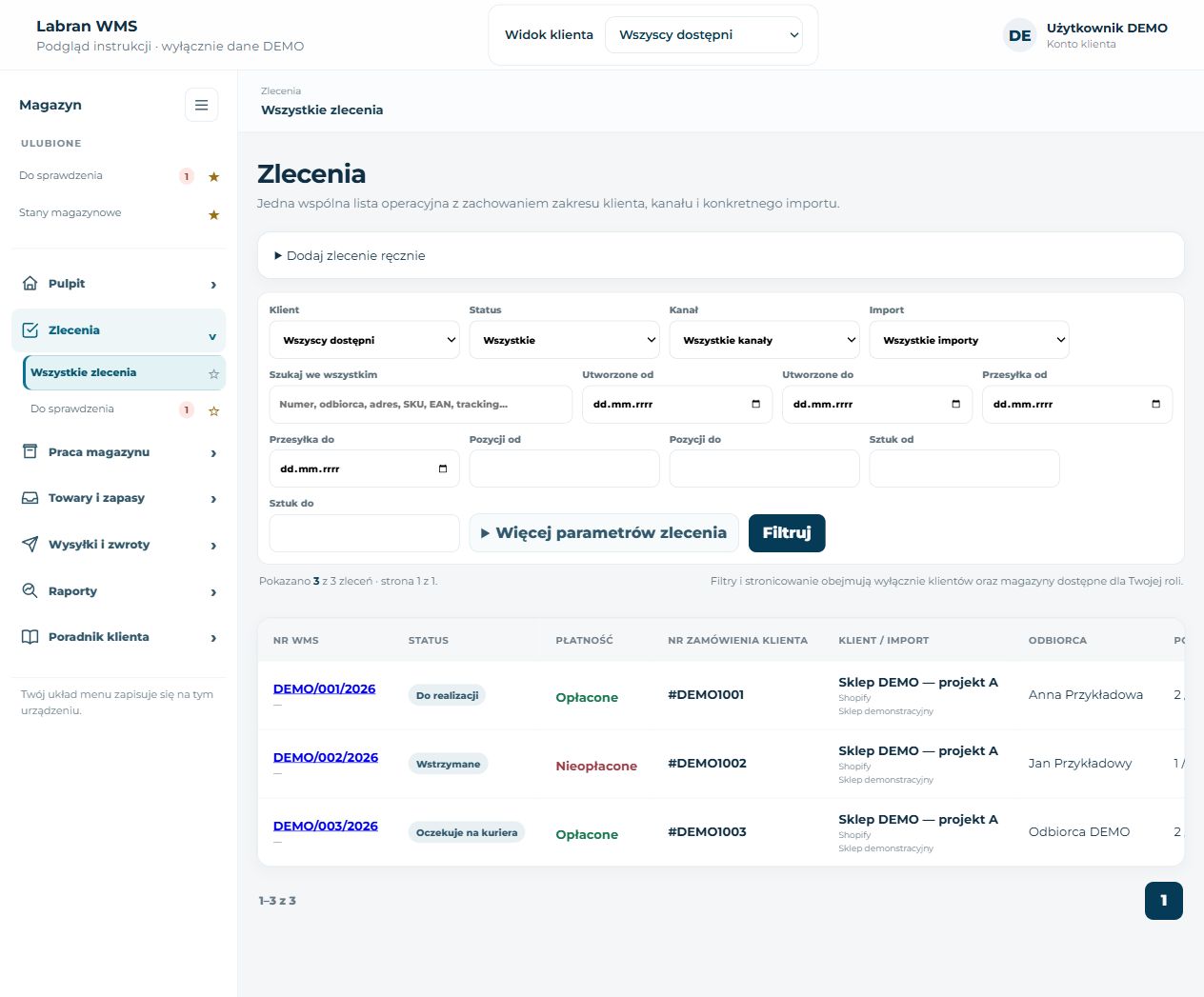Click the Wstrzymane status badge
The width and height of the screenshot is (1204, 997).
tap(449, 764)
